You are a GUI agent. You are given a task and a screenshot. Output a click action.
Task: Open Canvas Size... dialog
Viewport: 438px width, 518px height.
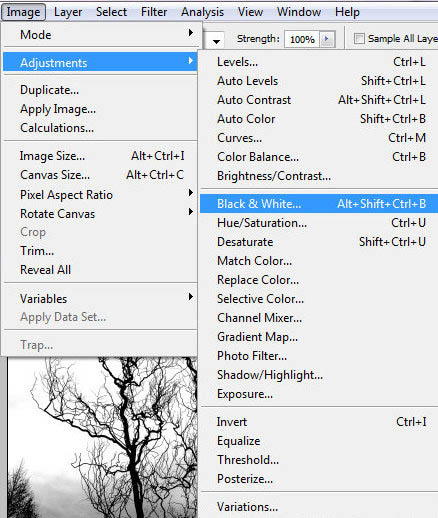click(x=100, y=175)
